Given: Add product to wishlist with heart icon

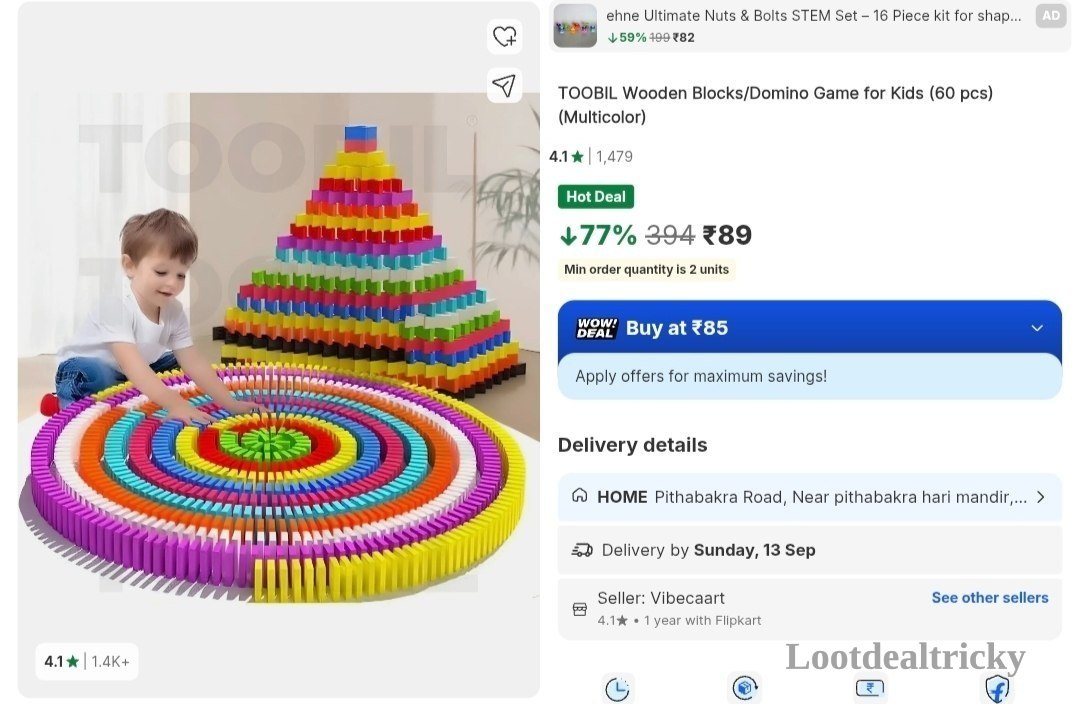Looking at the screenshot, I should [504, 36].
